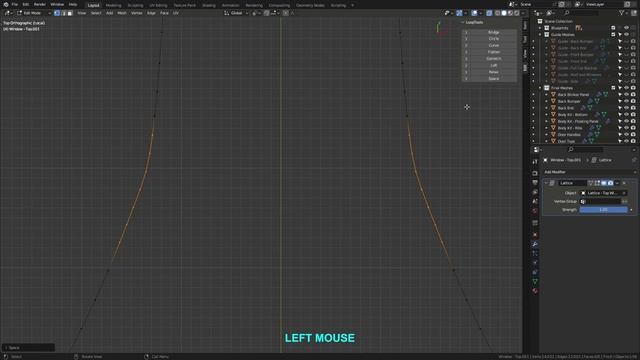Select face select mode icon
The width and height of the screenshot is (640, 360).
point(70,13)
